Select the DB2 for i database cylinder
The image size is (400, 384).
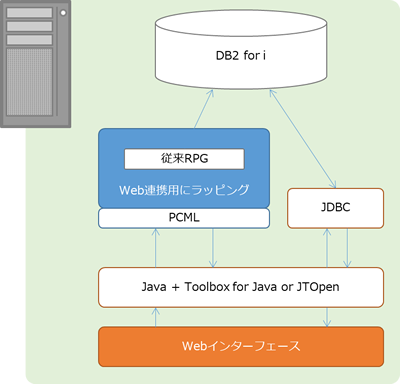pos(241,49)
